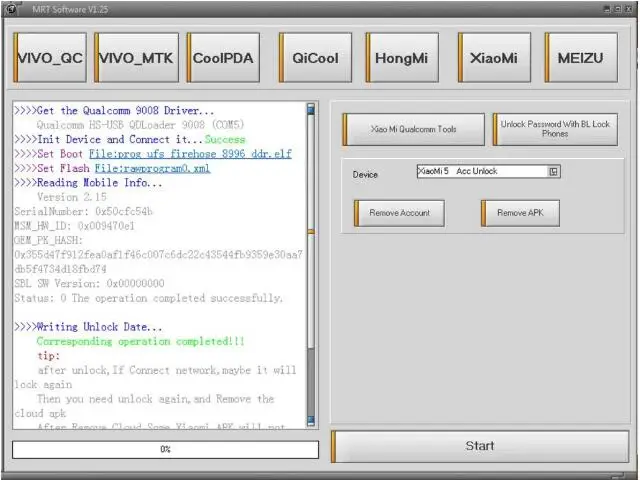Image resolution: width=640 pixels, height=480 pixels.
Task: Click the log scrollbar down arrow
Action: [x=311, y=420]
